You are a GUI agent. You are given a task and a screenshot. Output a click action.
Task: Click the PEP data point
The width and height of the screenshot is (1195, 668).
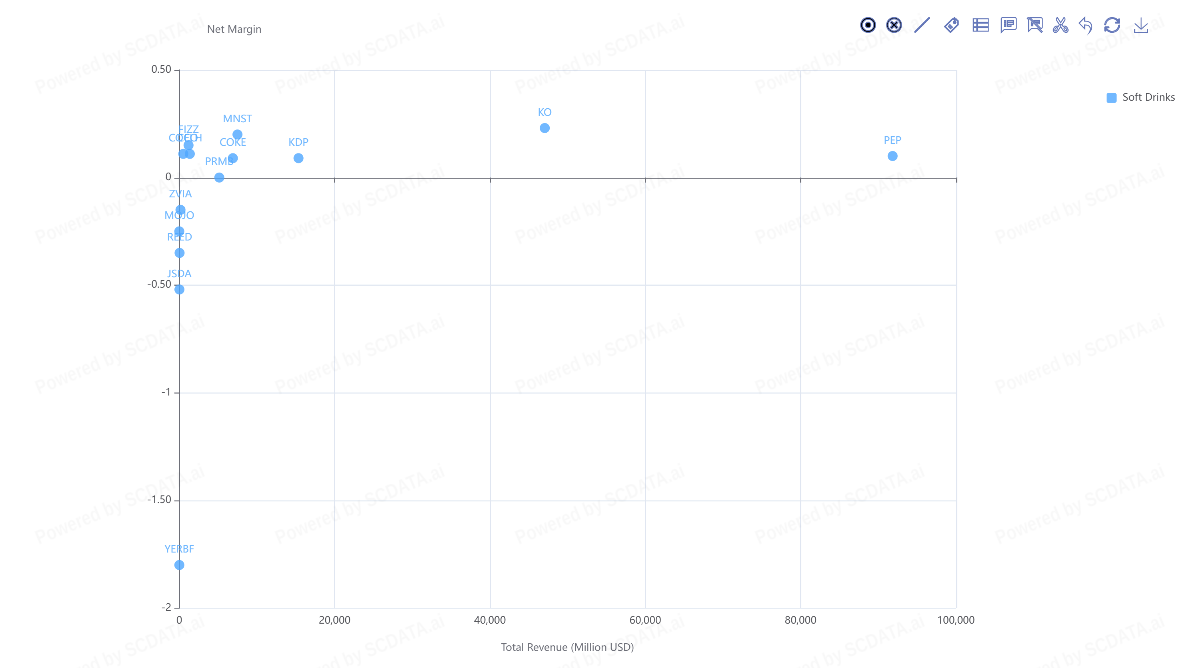(x=892, y=156)
